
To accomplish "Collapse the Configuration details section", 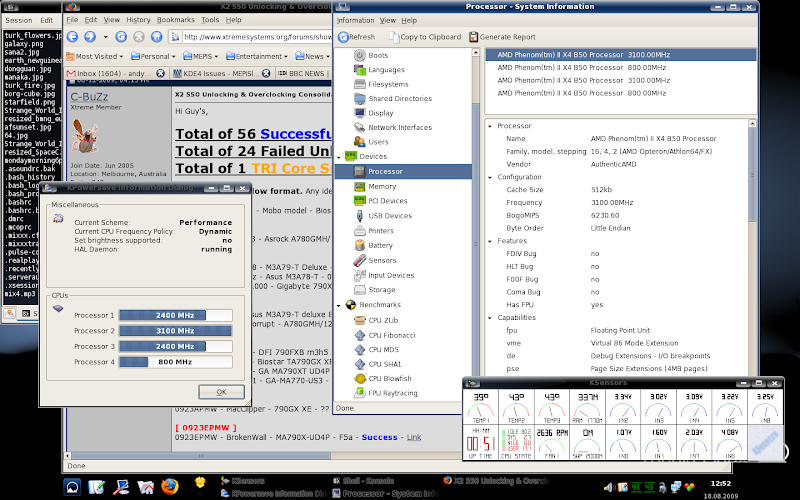I will point(490,177).
